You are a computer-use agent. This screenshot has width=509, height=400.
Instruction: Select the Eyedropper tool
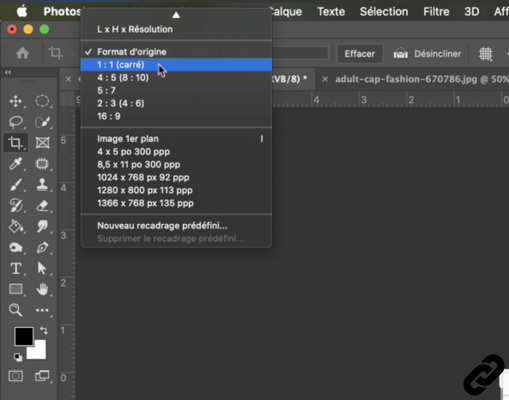16,164
